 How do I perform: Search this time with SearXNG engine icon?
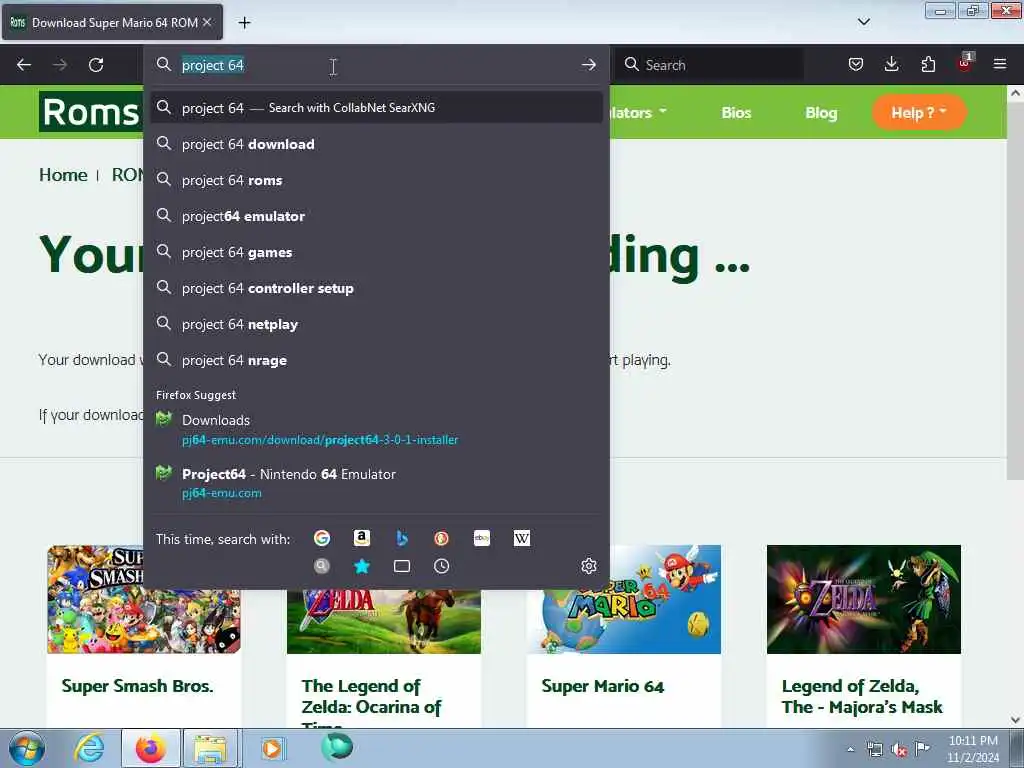tap(321, 566)
